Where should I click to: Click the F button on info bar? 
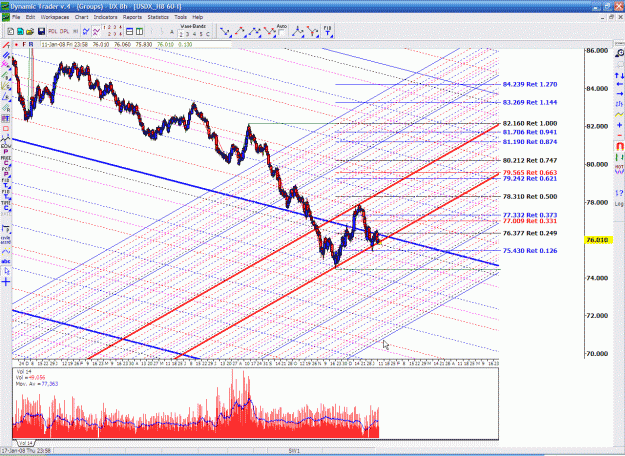tap(24, 45)
